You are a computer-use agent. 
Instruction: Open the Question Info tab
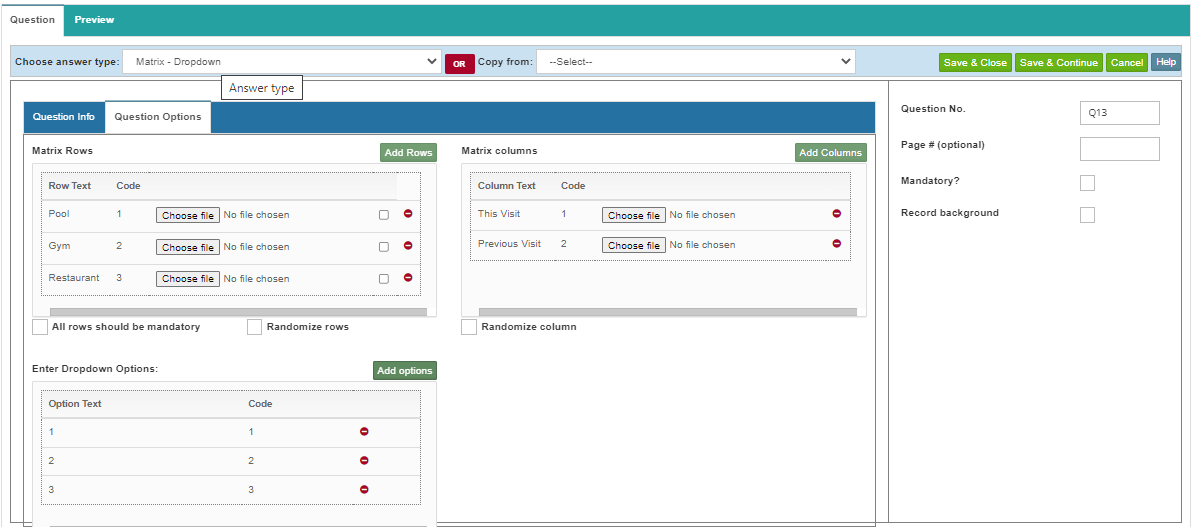pos(64,117)
